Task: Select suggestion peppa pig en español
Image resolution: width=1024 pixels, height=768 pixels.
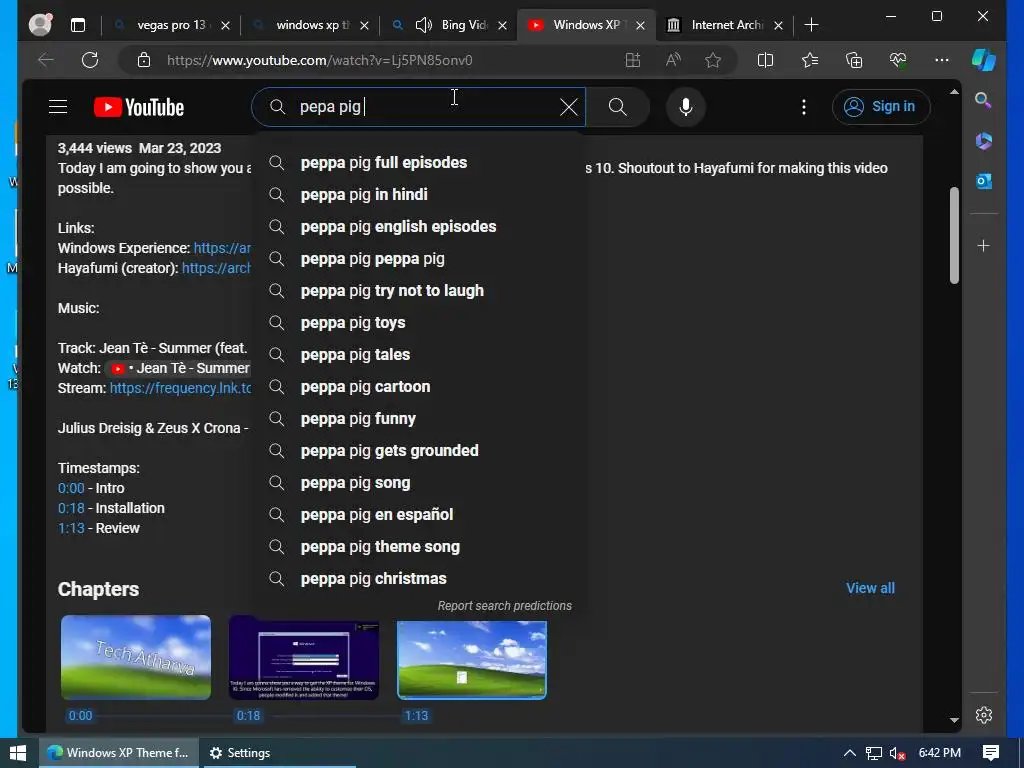Action: tap(420, 515)
